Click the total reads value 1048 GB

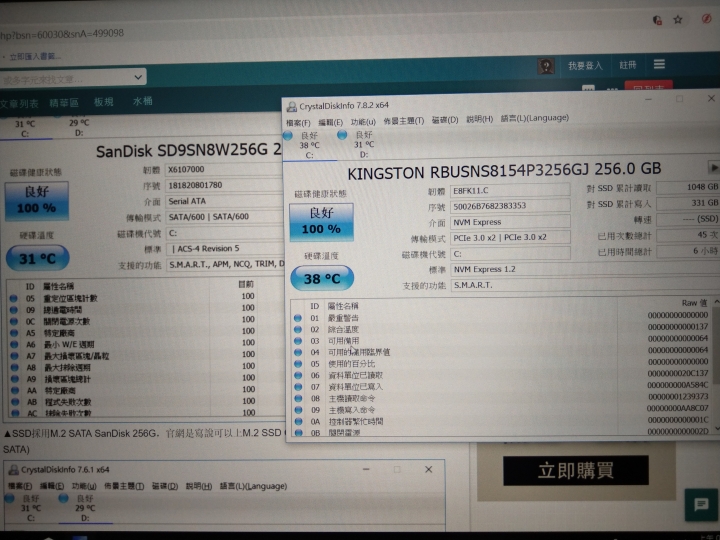click(688, 187)
